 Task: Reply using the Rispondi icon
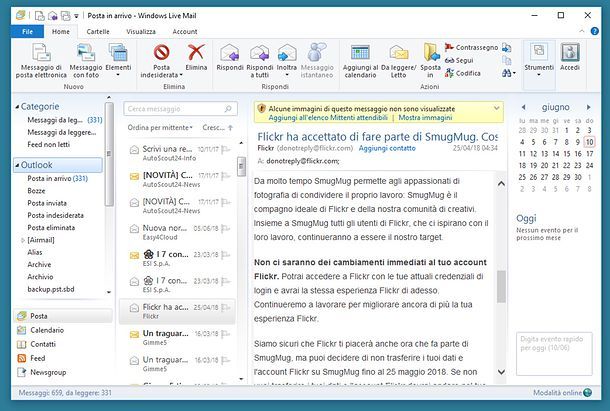coord(230,58)
